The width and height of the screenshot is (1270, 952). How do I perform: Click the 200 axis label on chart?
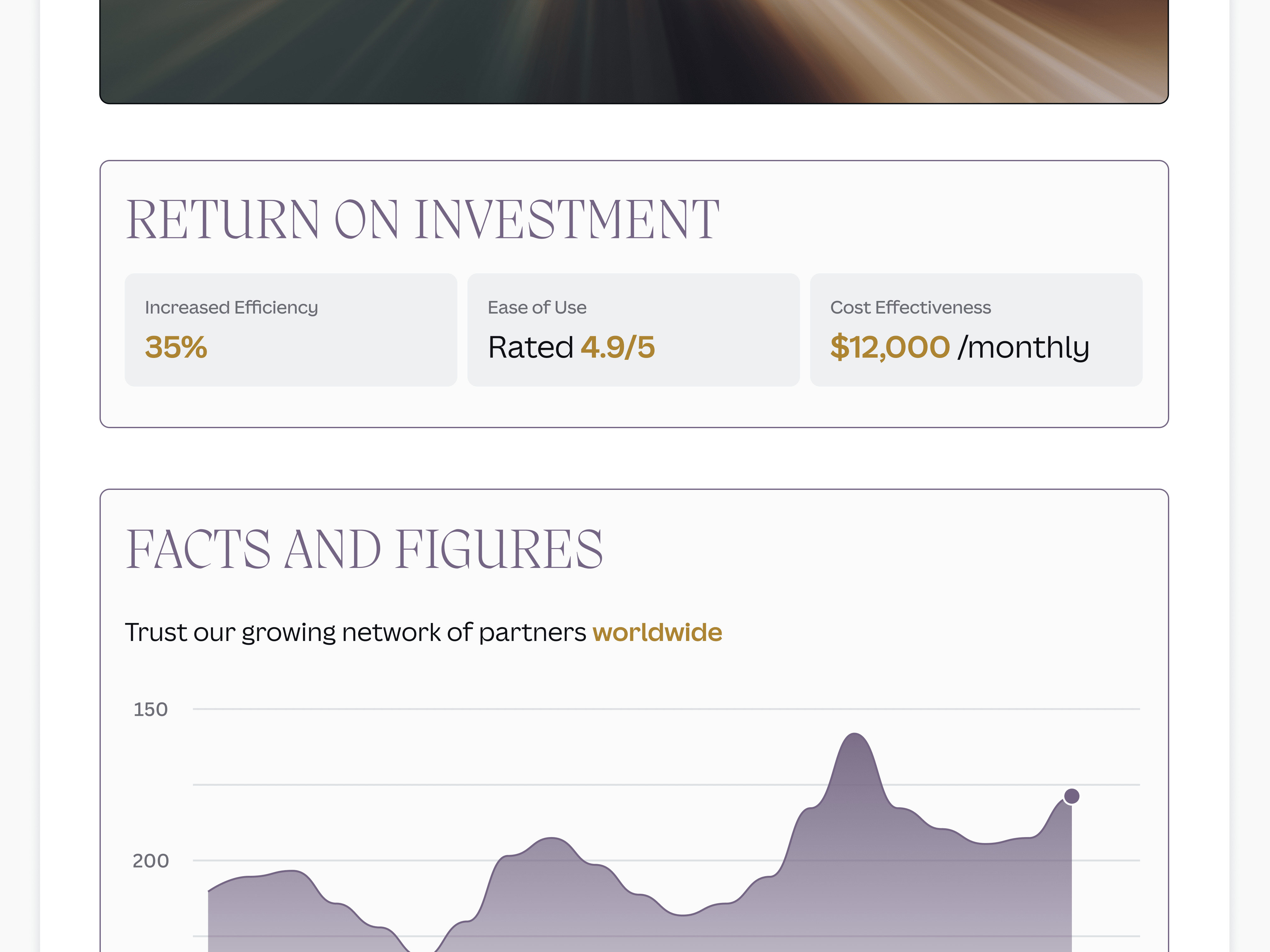click(x=151, y=861)
